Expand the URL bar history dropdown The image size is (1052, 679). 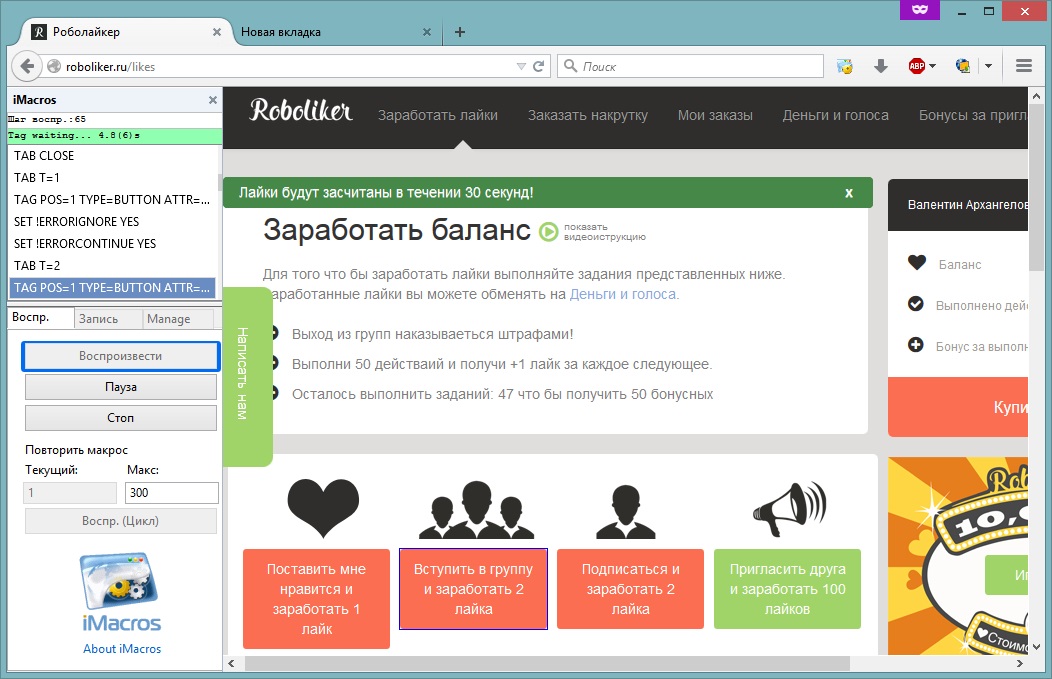pyautogui.click(x=520, y=67)
